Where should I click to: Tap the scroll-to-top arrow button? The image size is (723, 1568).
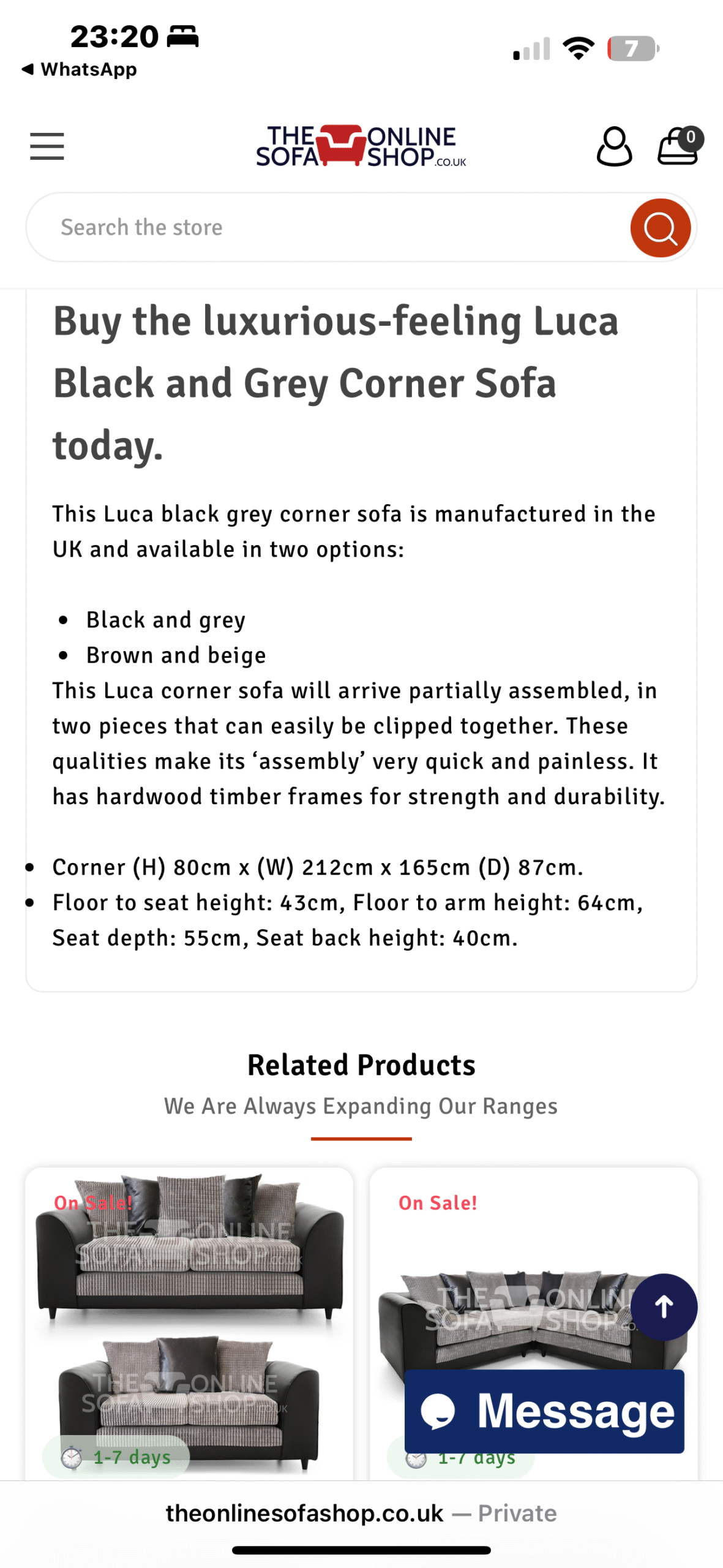664,1306
